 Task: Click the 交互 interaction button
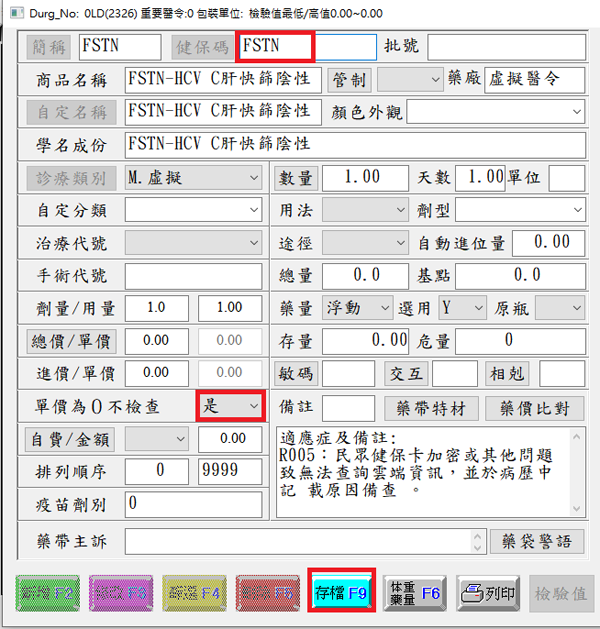(x=406, y=374)
